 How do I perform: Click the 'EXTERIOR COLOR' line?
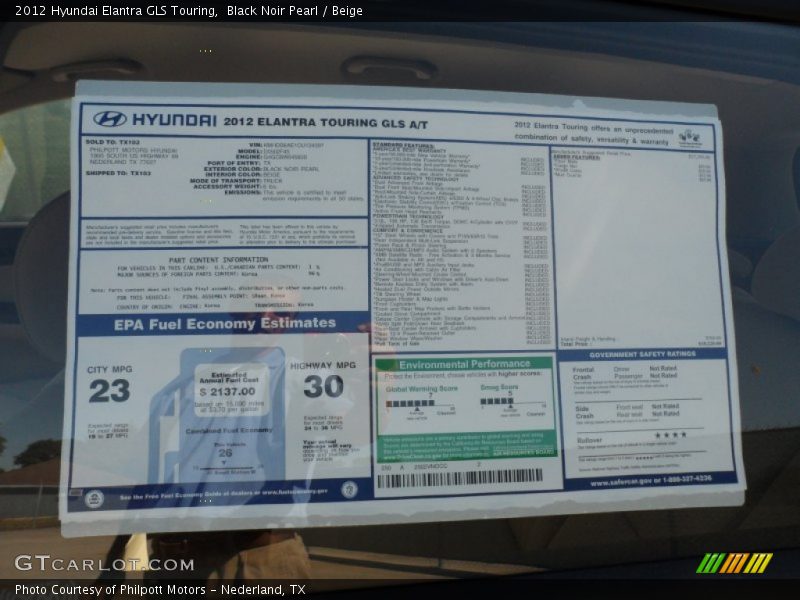(261, 169)
